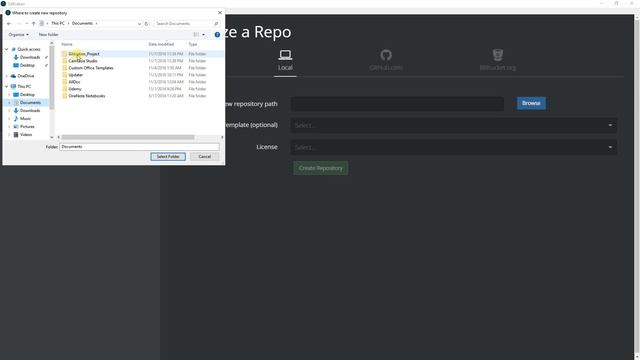Click the Updater folder icon

pyautogui.click(x=64, y=75)
